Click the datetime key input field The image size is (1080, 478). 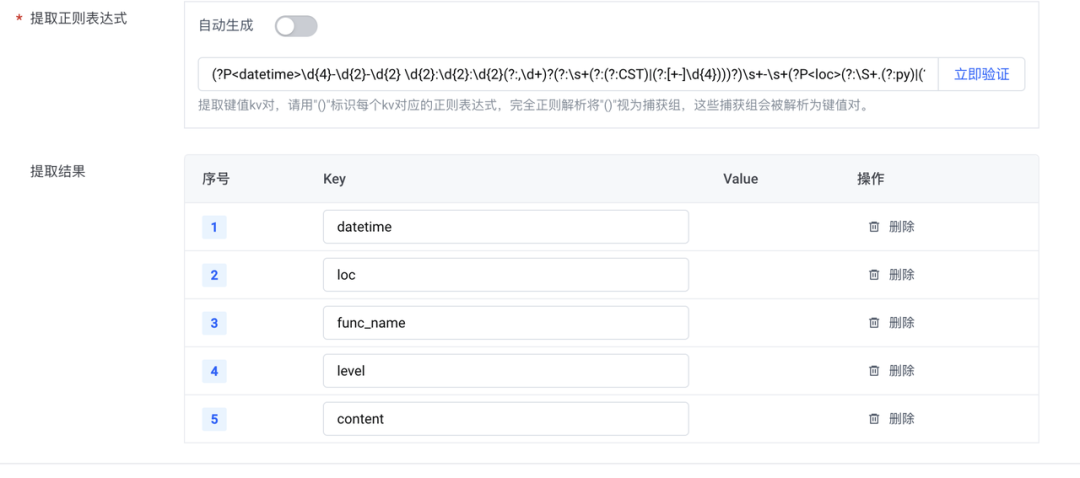coord(505,227)
